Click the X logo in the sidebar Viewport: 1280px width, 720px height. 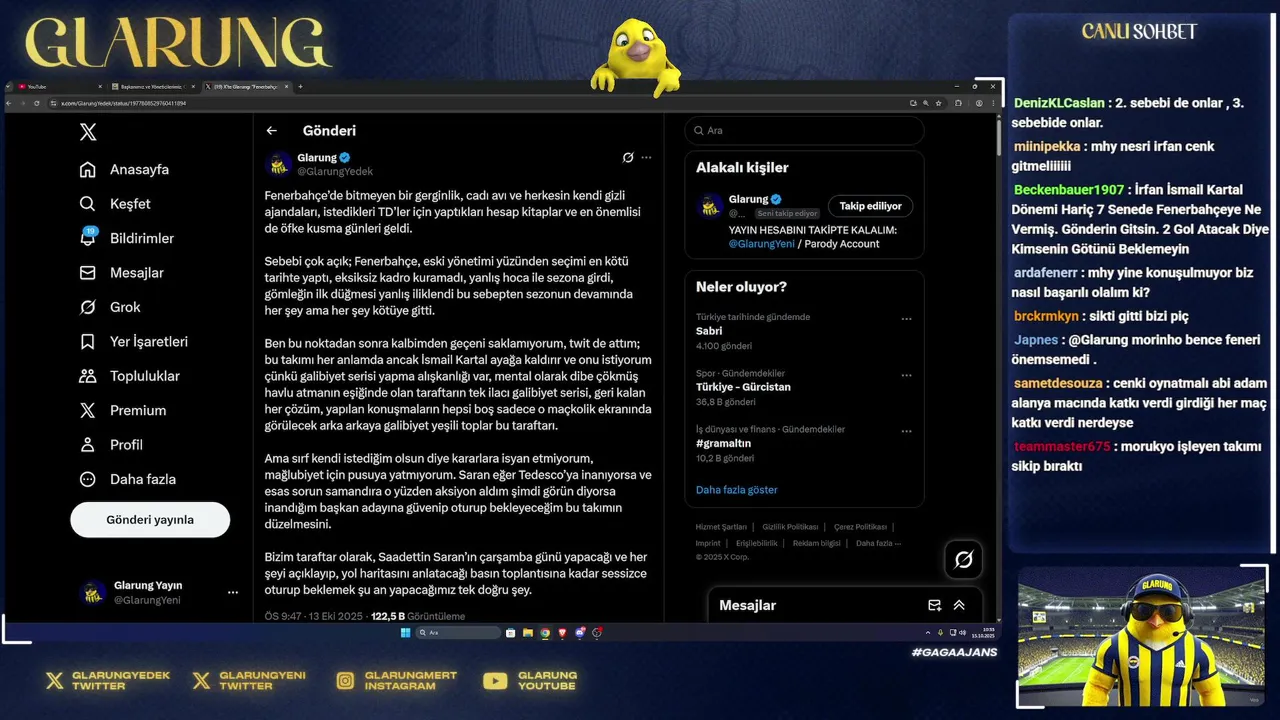coord(88,132)
